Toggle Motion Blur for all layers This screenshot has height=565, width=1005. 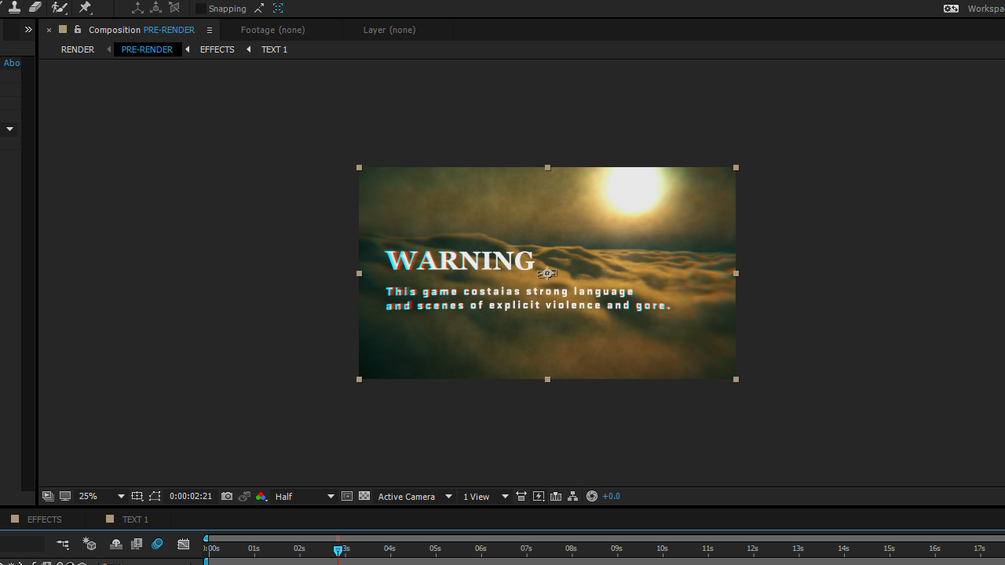pos(157,545)
